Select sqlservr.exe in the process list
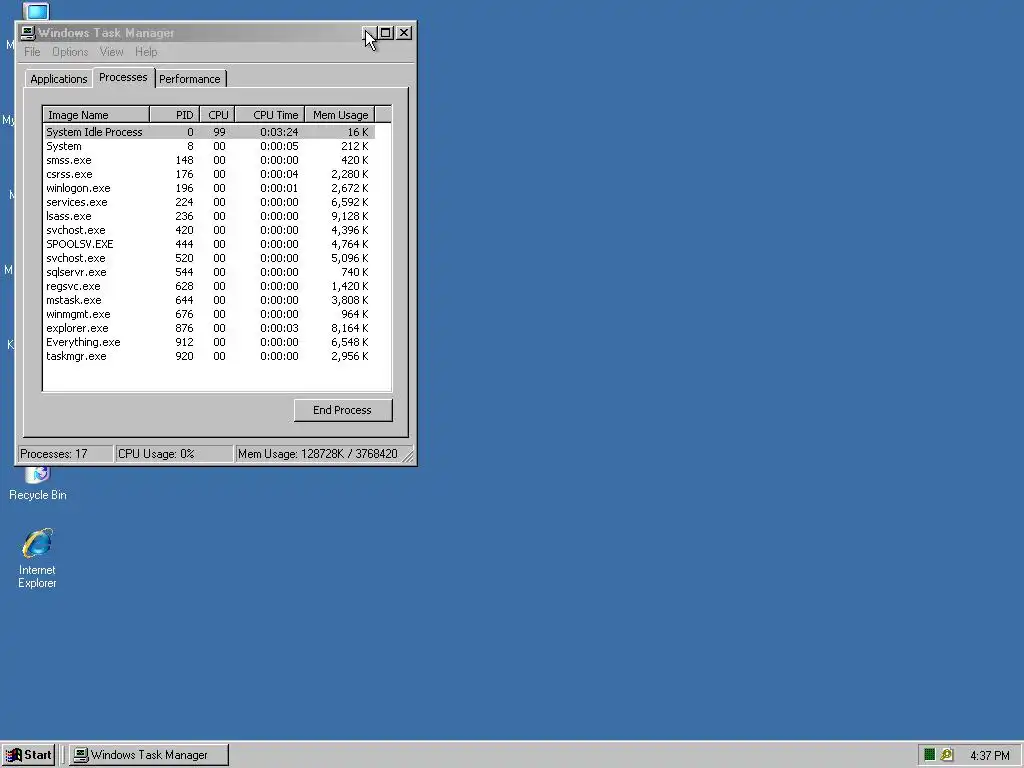1024x768 pixels. tap(209, 272)
